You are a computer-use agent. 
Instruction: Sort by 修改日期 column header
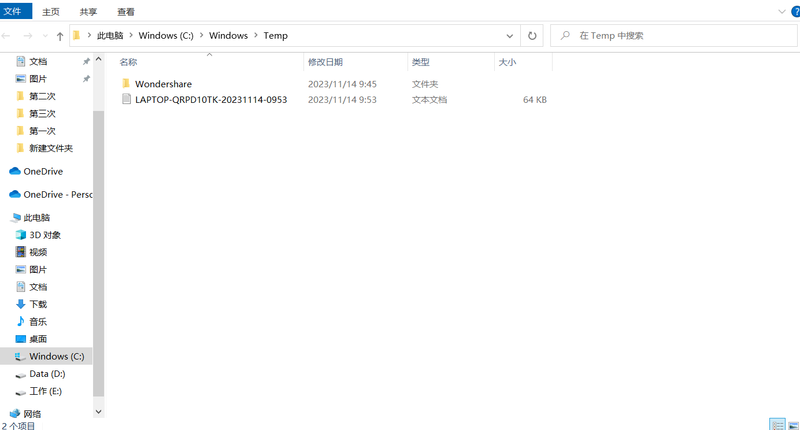point(325,62)
